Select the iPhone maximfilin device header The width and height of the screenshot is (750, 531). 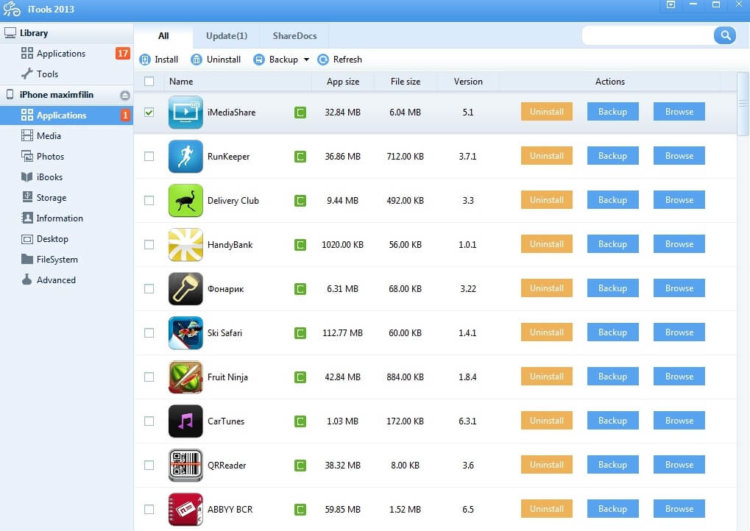point(66,95)
